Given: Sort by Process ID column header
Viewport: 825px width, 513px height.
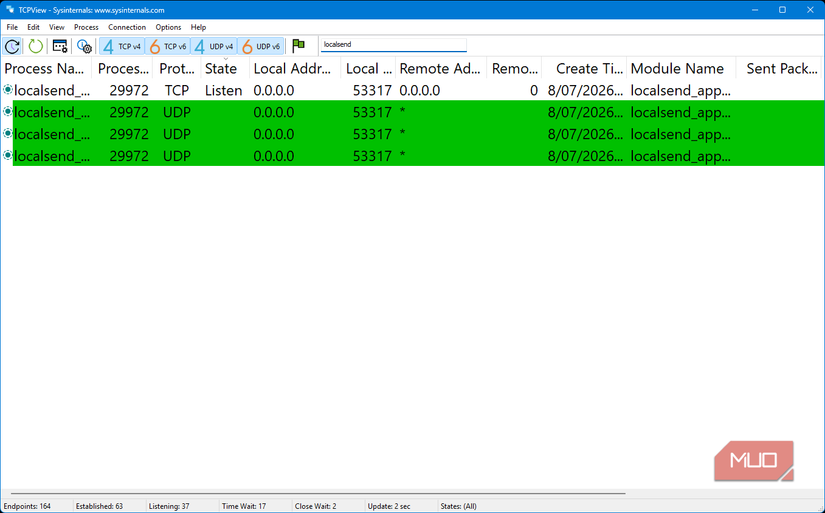Looking at the screenshot, I should pos(123,68).
